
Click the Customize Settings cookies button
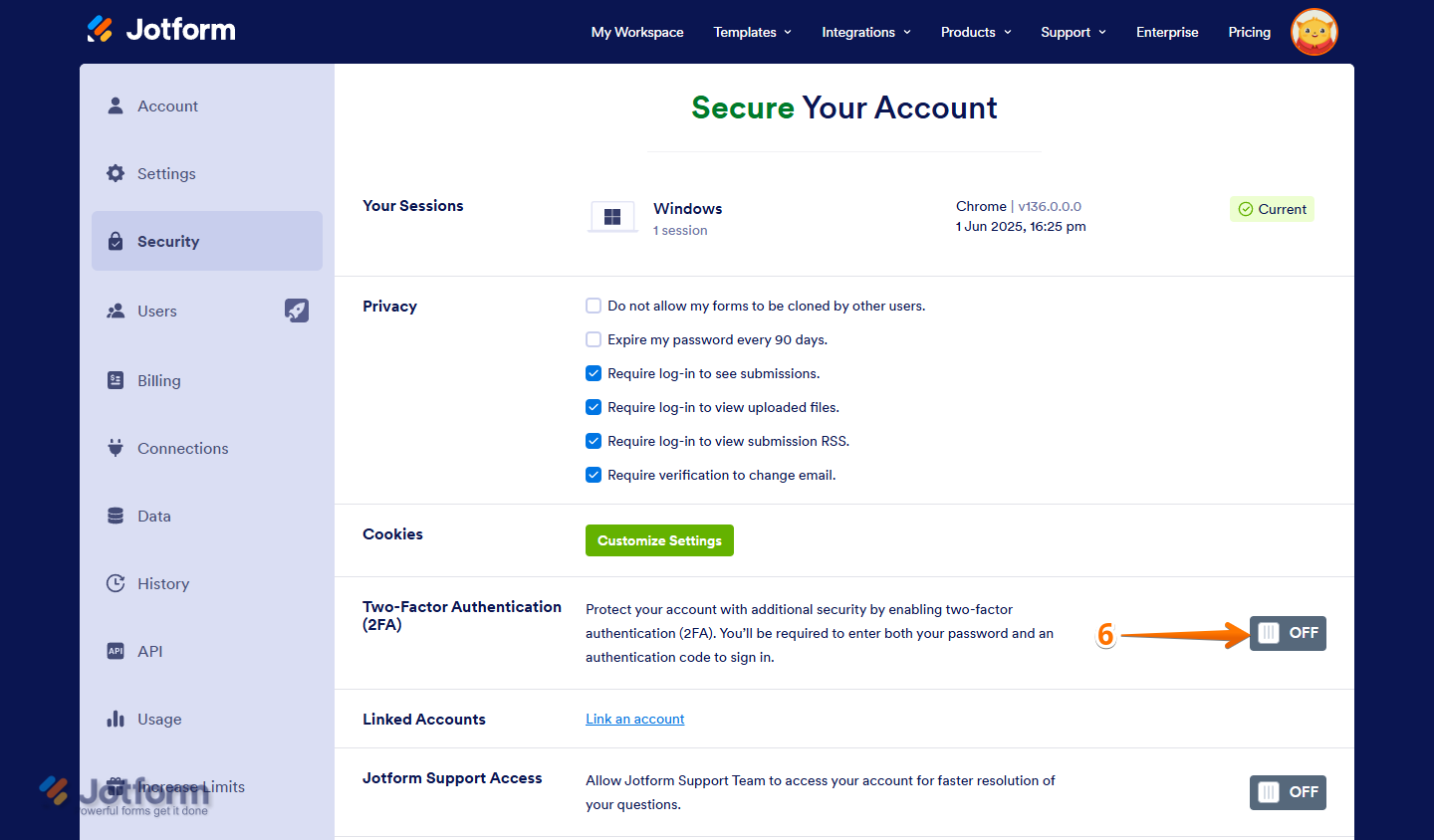click(659, 540)
